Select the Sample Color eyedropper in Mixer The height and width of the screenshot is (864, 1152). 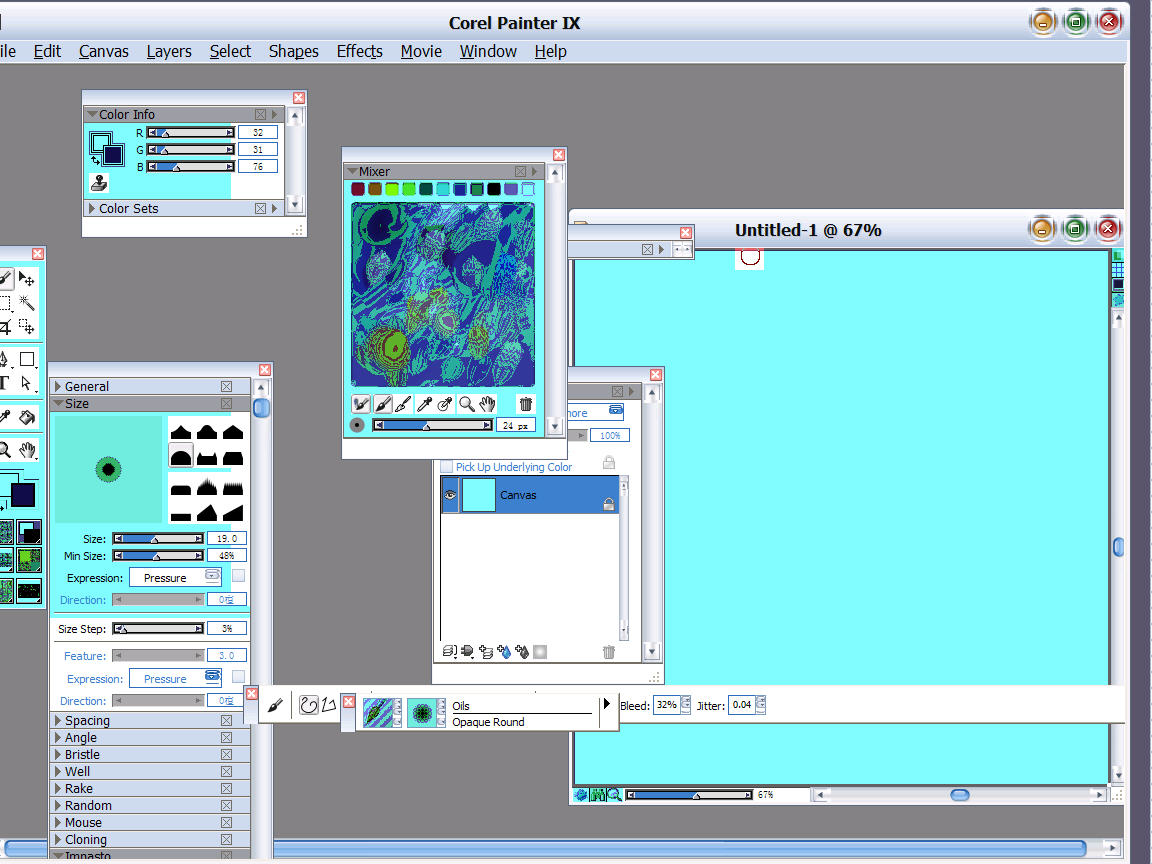click(x=424, y=404)
